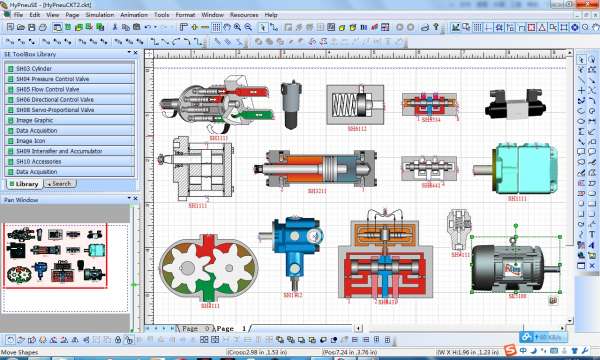
Task: Select the Text tool in right toolbar
Action: pos(592,234)
